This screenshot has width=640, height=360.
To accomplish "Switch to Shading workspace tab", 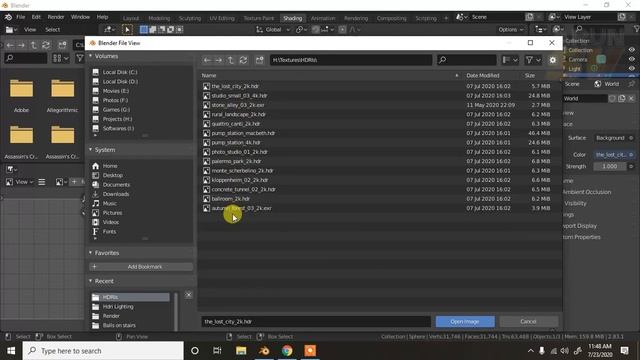I will click(x=293, y=18).
